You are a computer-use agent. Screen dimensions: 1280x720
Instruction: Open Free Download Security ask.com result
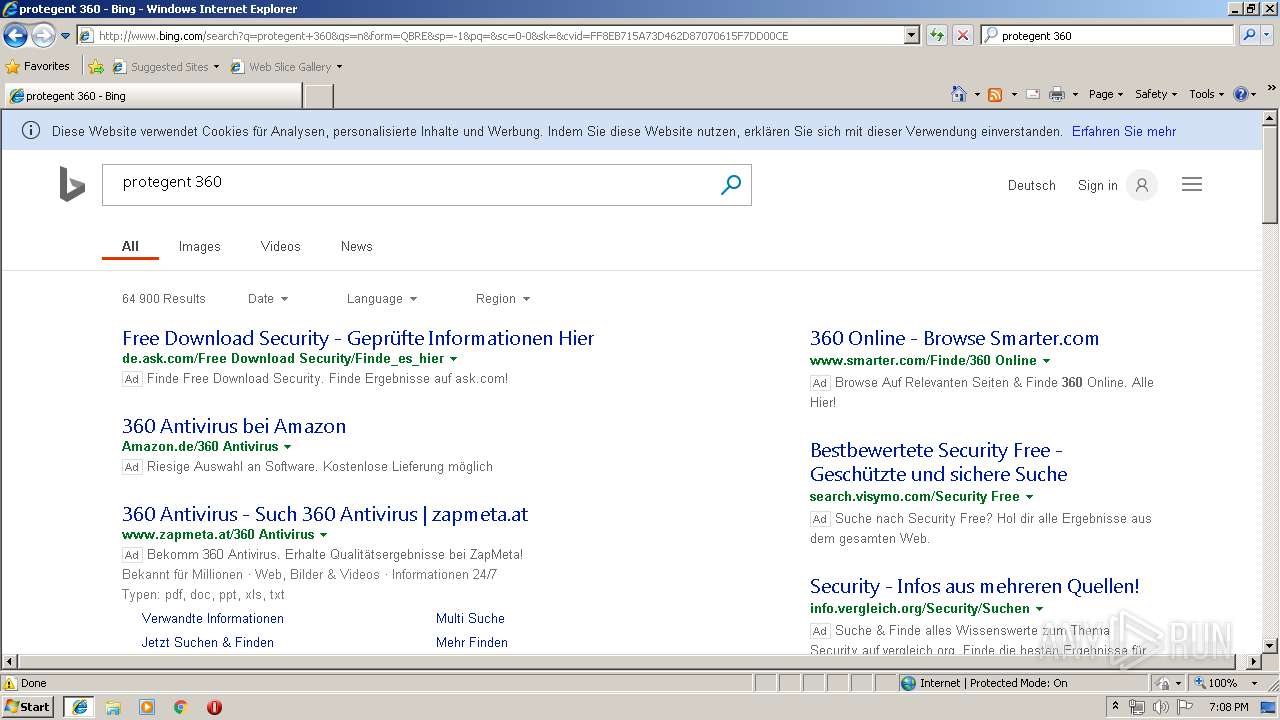pos(358,339)
